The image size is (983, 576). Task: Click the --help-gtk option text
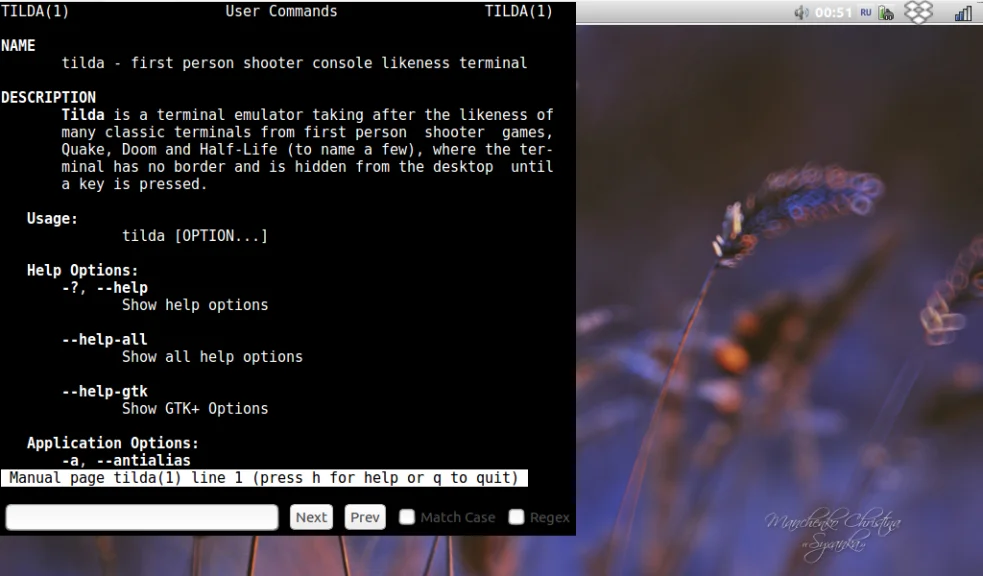click(105, 391)
